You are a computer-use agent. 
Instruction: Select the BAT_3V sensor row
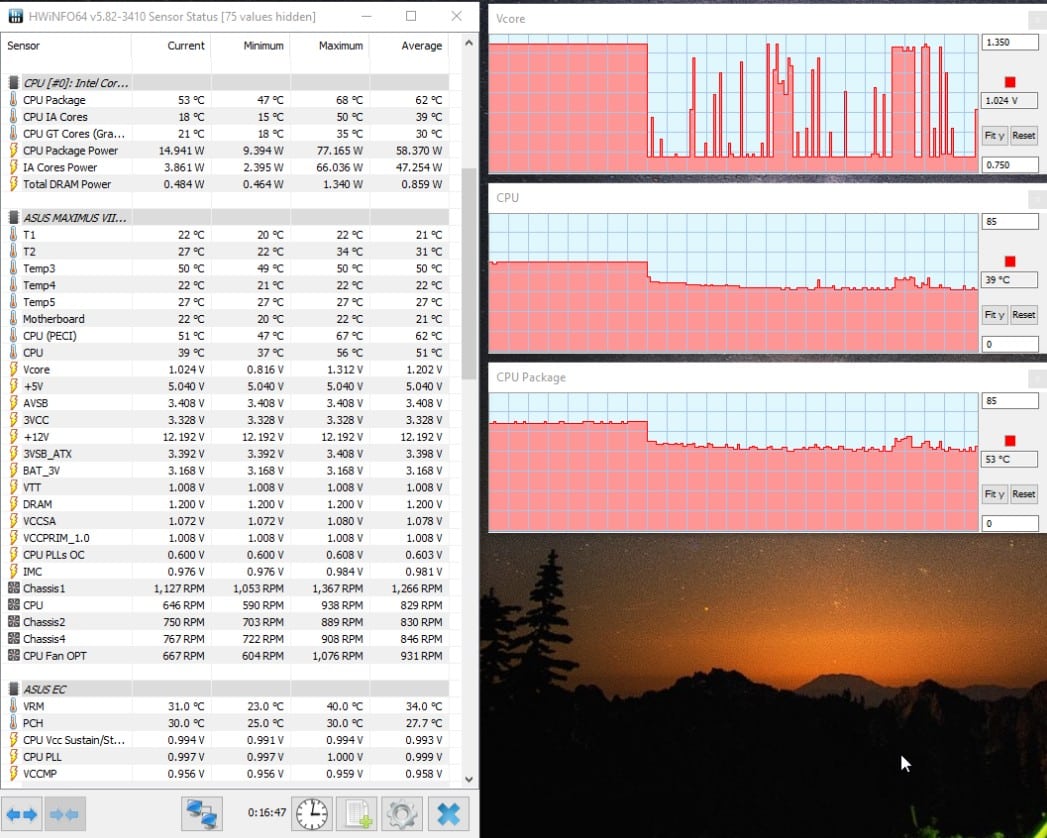tap(225, 470)
